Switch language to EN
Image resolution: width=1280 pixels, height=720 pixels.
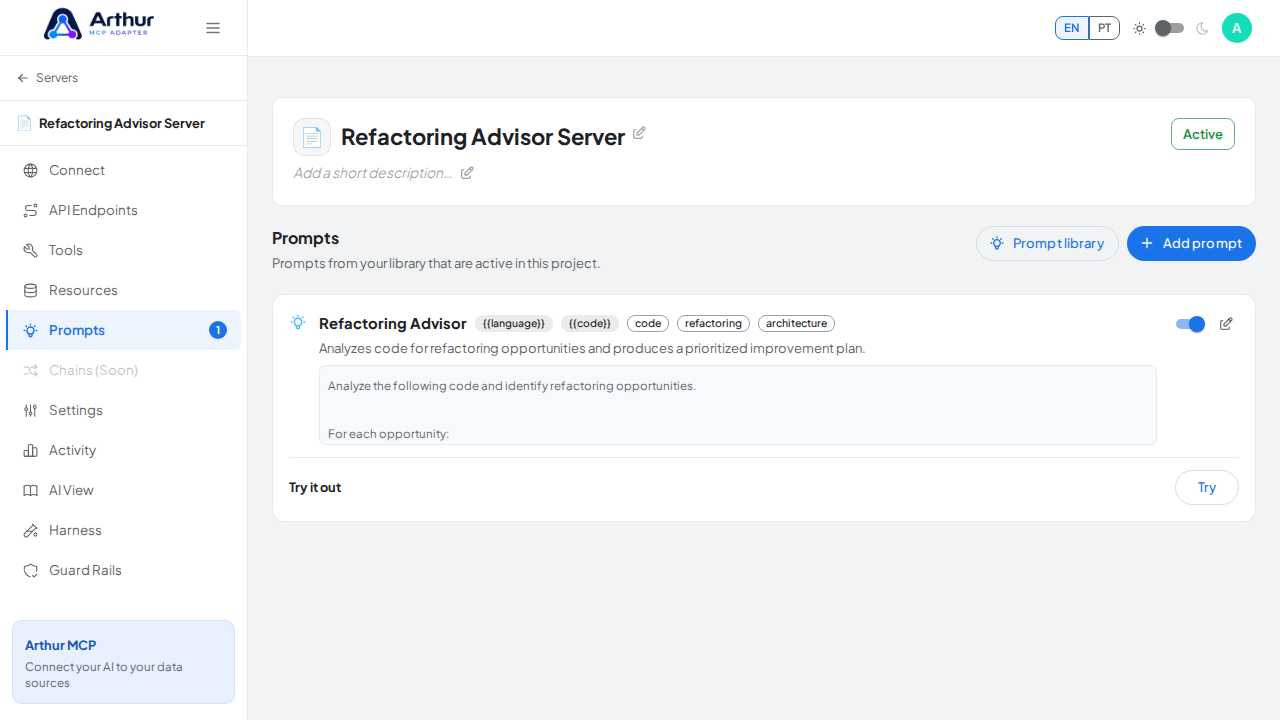1072,28
